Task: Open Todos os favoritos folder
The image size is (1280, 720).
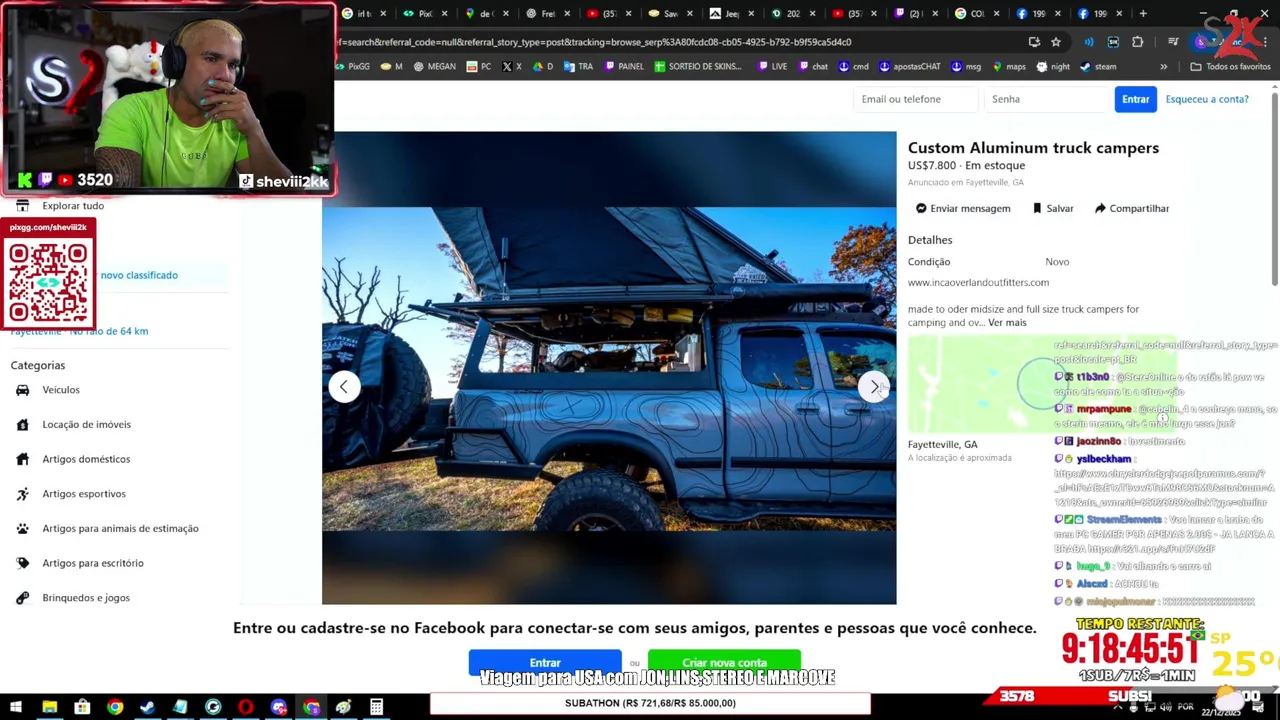Action: point(1230,67)
